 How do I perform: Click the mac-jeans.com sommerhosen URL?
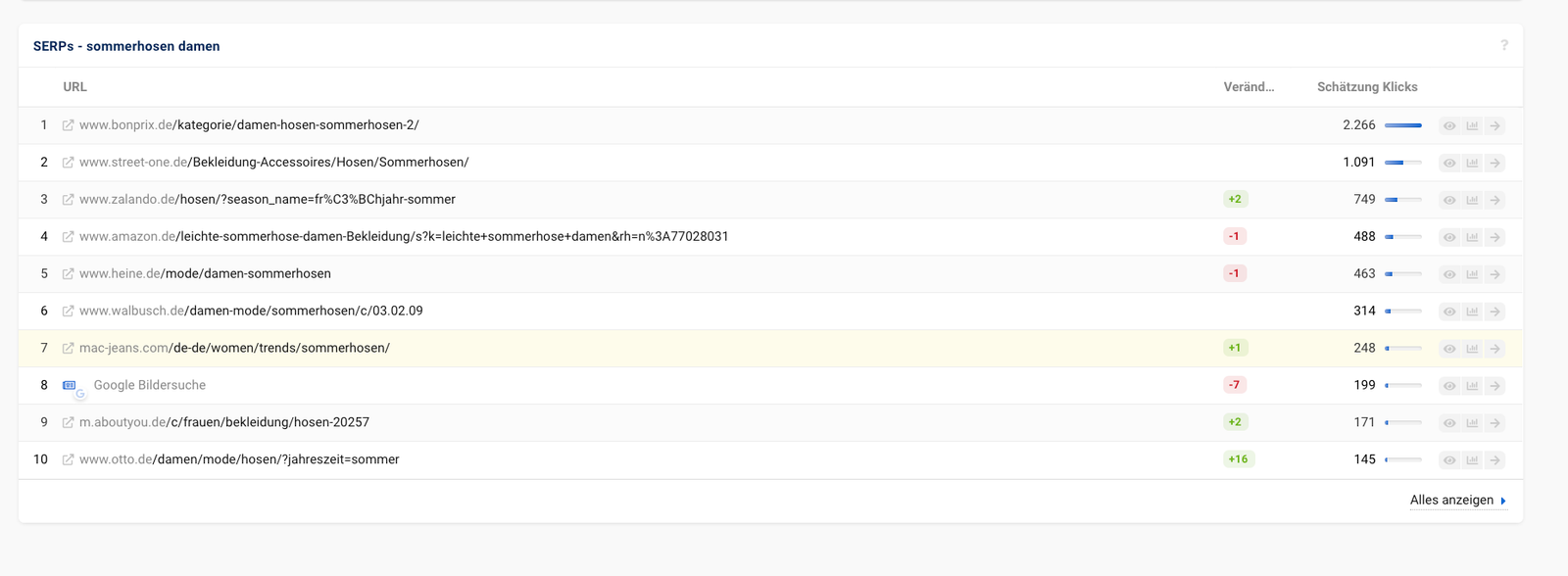point(234,349)
